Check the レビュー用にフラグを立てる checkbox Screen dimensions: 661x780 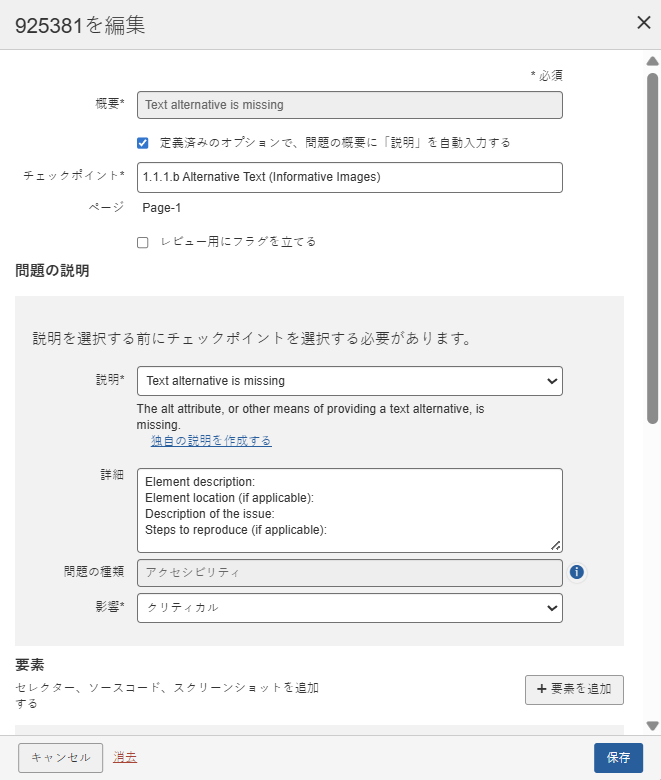143,242
